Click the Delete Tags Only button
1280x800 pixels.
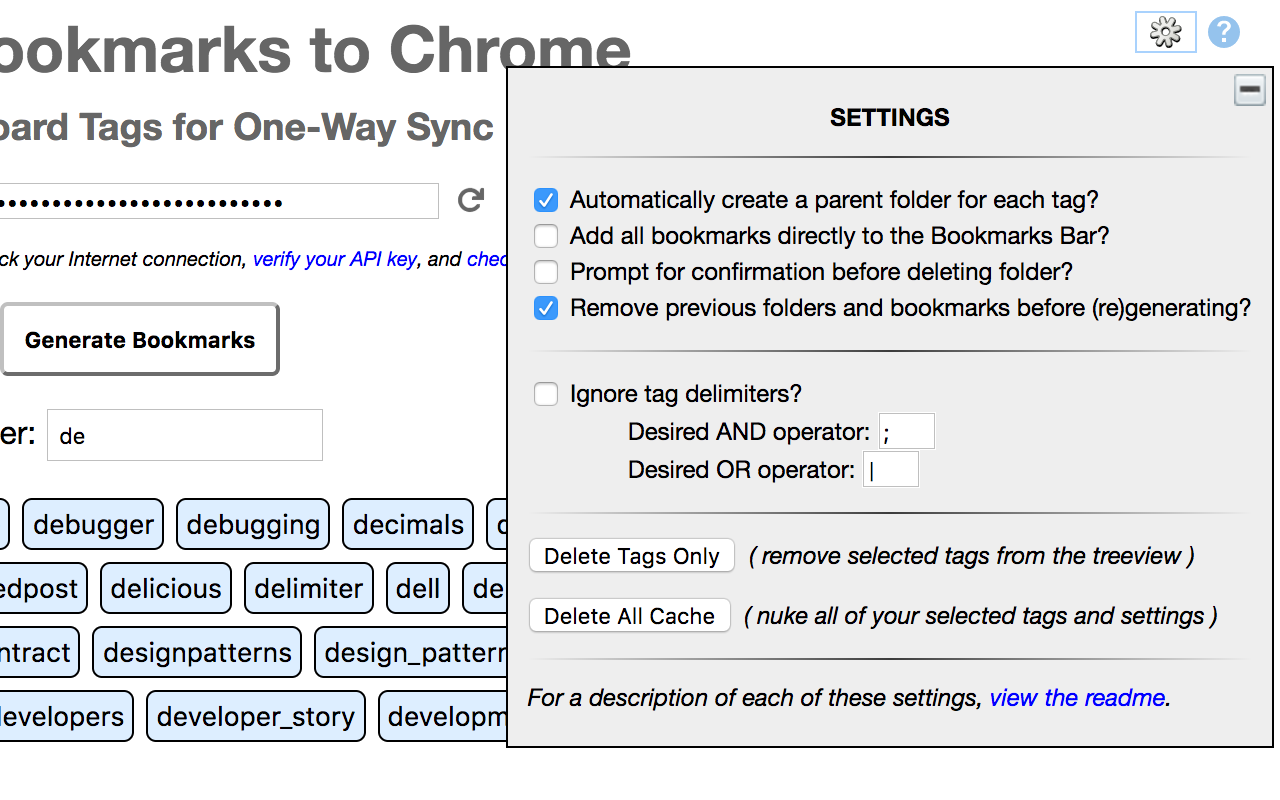tap(632, 556)
